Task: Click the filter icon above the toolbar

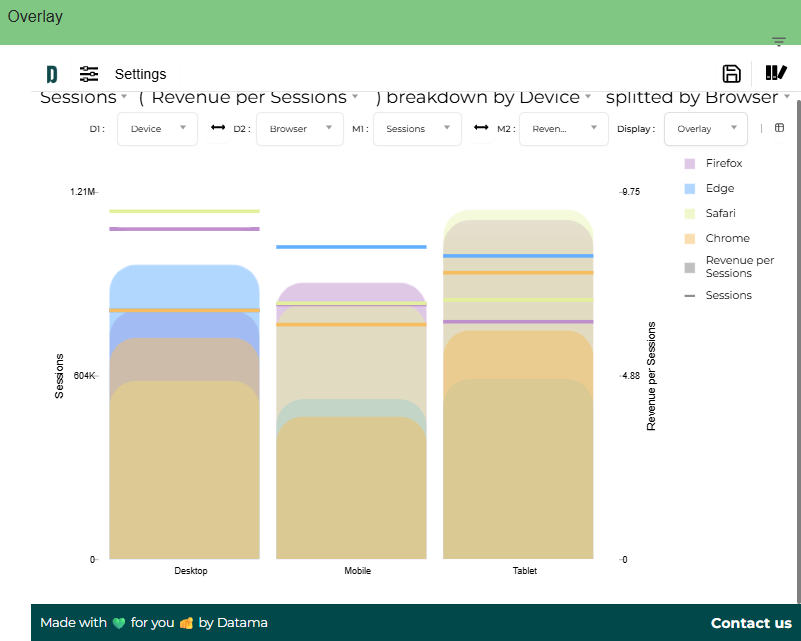Action: (x=778, y=43)
